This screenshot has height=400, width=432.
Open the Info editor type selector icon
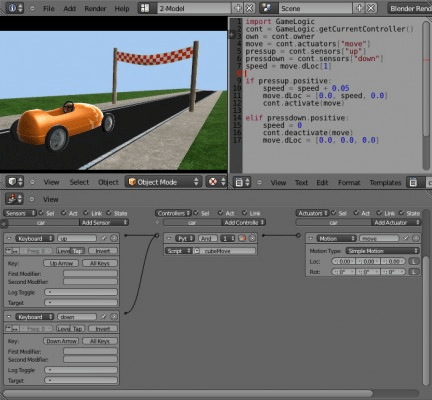pyautogui.click(x=15, y=8)
